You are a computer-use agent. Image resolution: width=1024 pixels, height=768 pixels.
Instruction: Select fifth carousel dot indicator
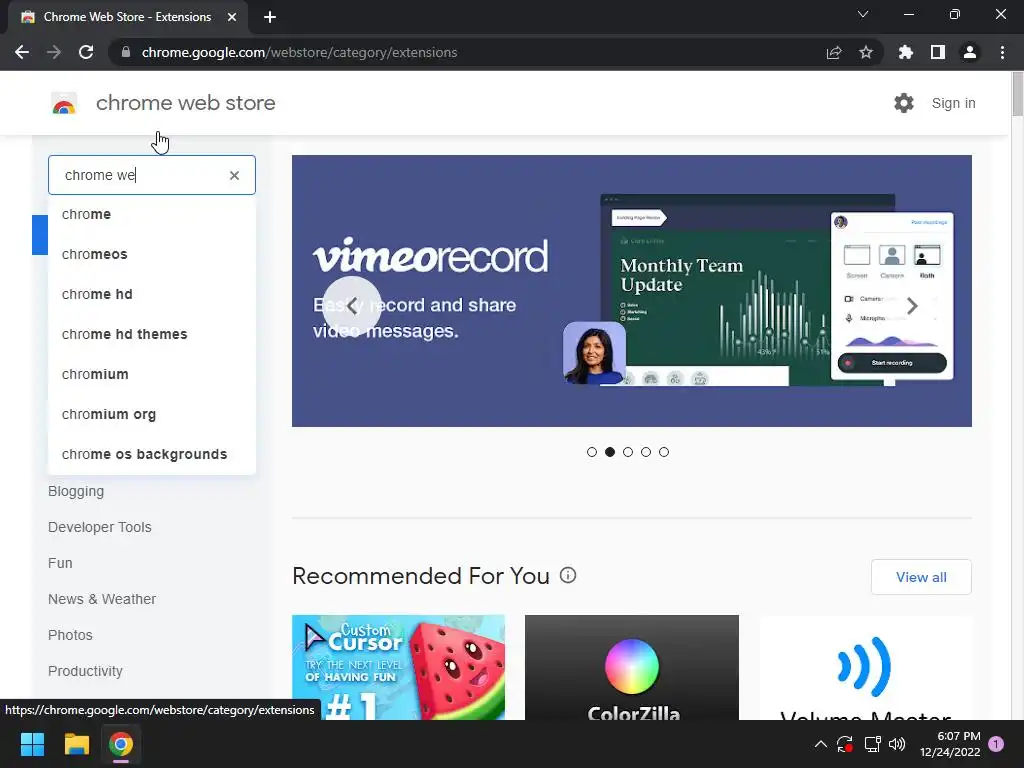(x=664, y=452)
